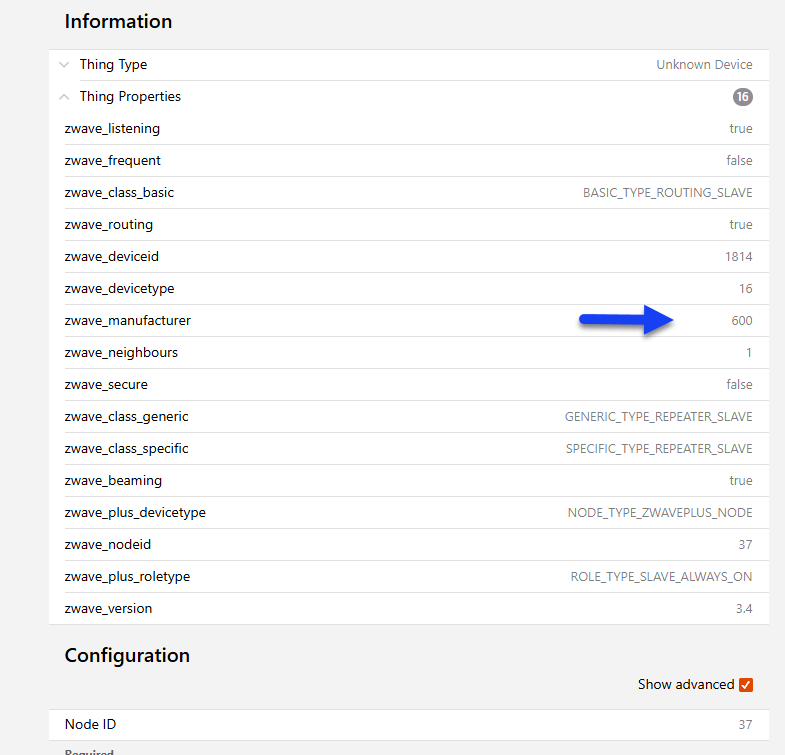This screenshot has height=755, width=785.
Task: Click the manufacturer value 600
Action: [741, 321]
